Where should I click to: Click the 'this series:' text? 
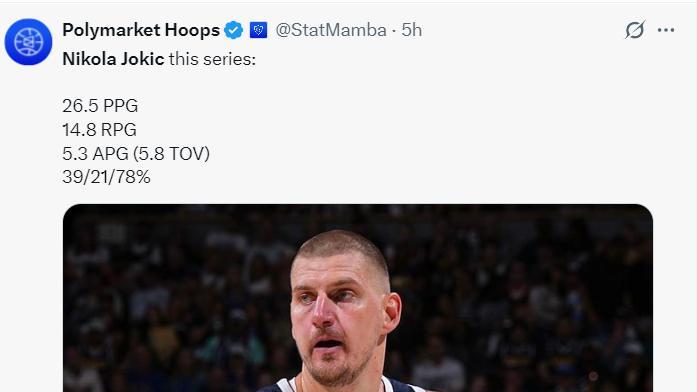(x=212, y=59)
